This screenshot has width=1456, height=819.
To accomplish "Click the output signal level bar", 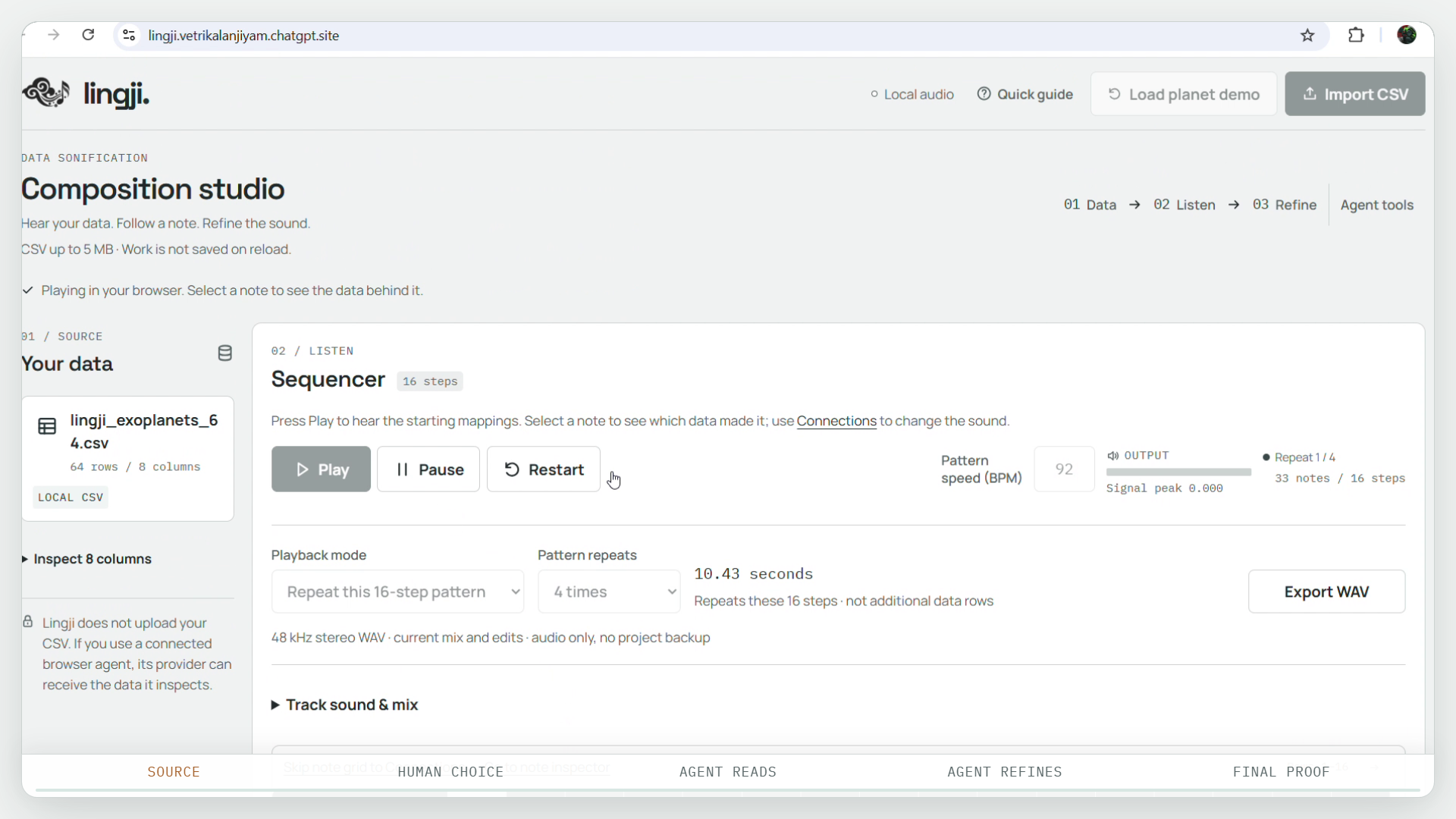I will tap(1178, 472).
